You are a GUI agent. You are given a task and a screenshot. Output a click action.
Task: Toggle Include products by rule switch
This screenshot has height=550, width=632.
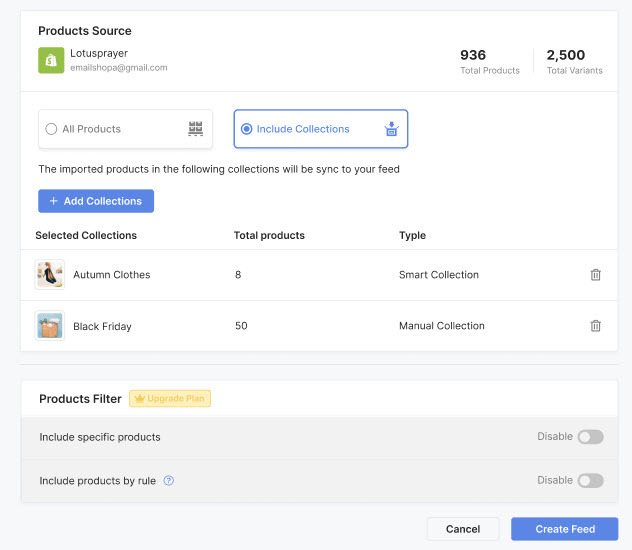[x=590, y=480]
